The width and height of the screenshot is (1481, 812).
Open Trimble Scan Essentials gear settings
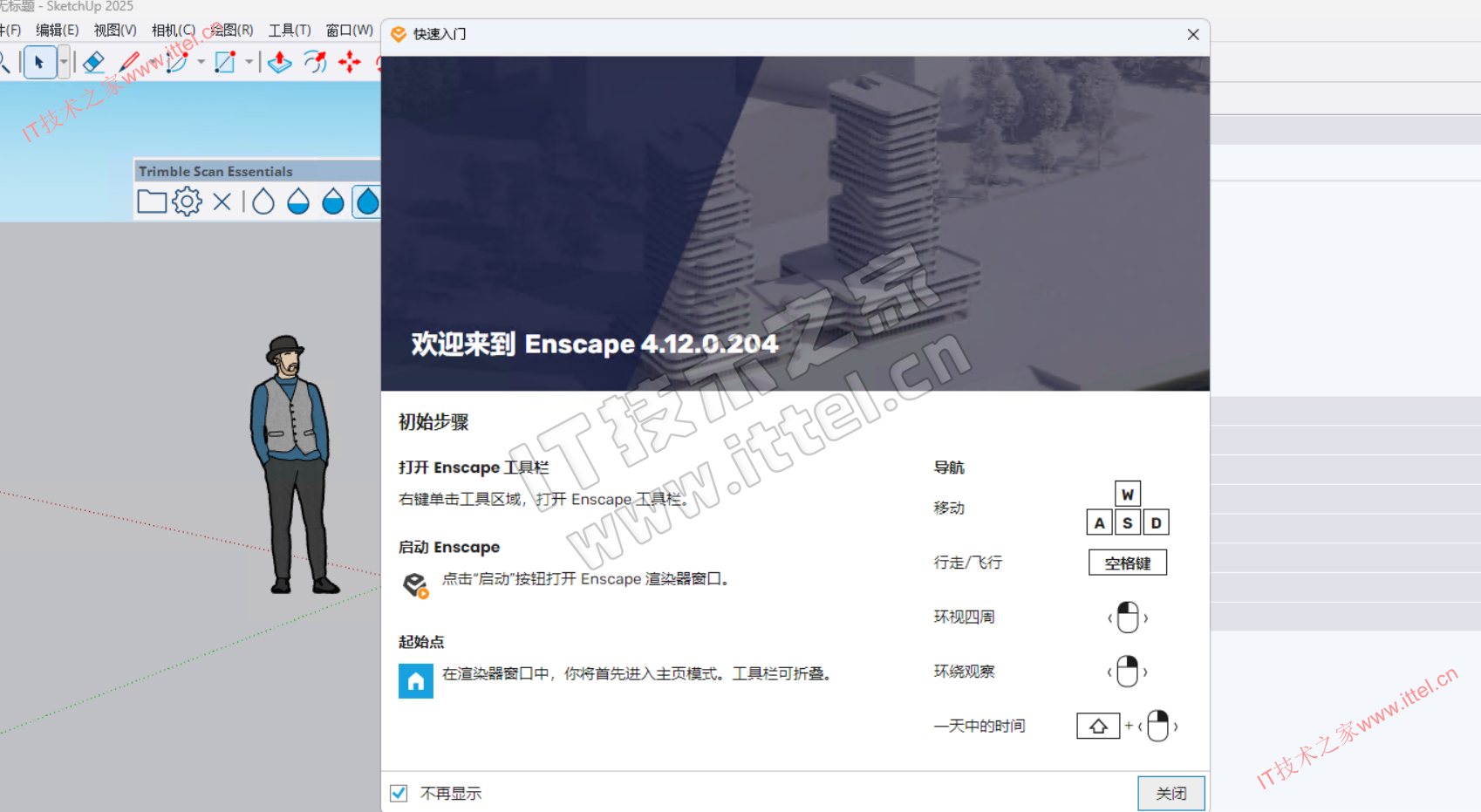click(187, 202)
